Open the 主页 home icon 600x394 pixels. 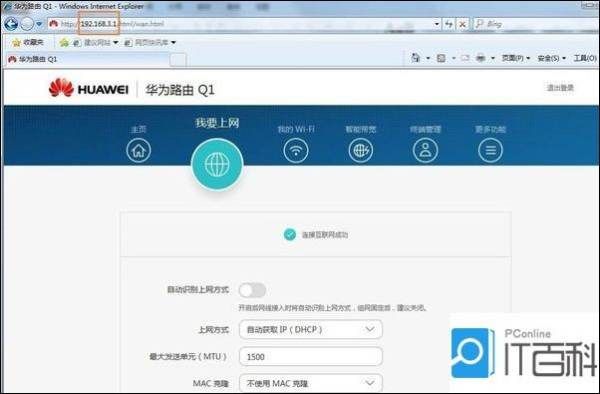pyautogui.click(x=139, y=150)
